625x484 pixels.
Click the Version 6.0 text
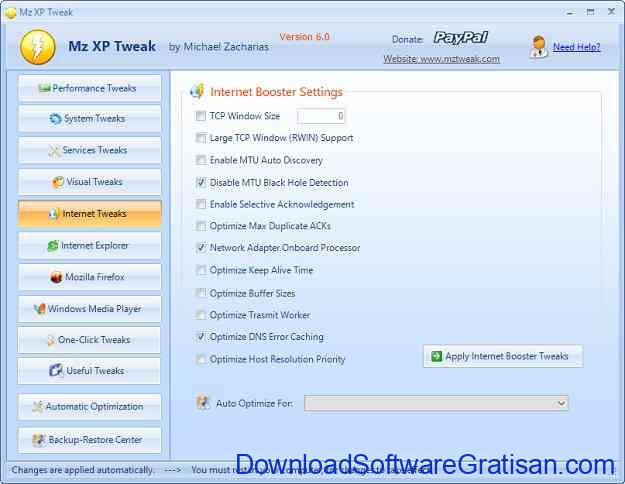(x=304, y=37)
